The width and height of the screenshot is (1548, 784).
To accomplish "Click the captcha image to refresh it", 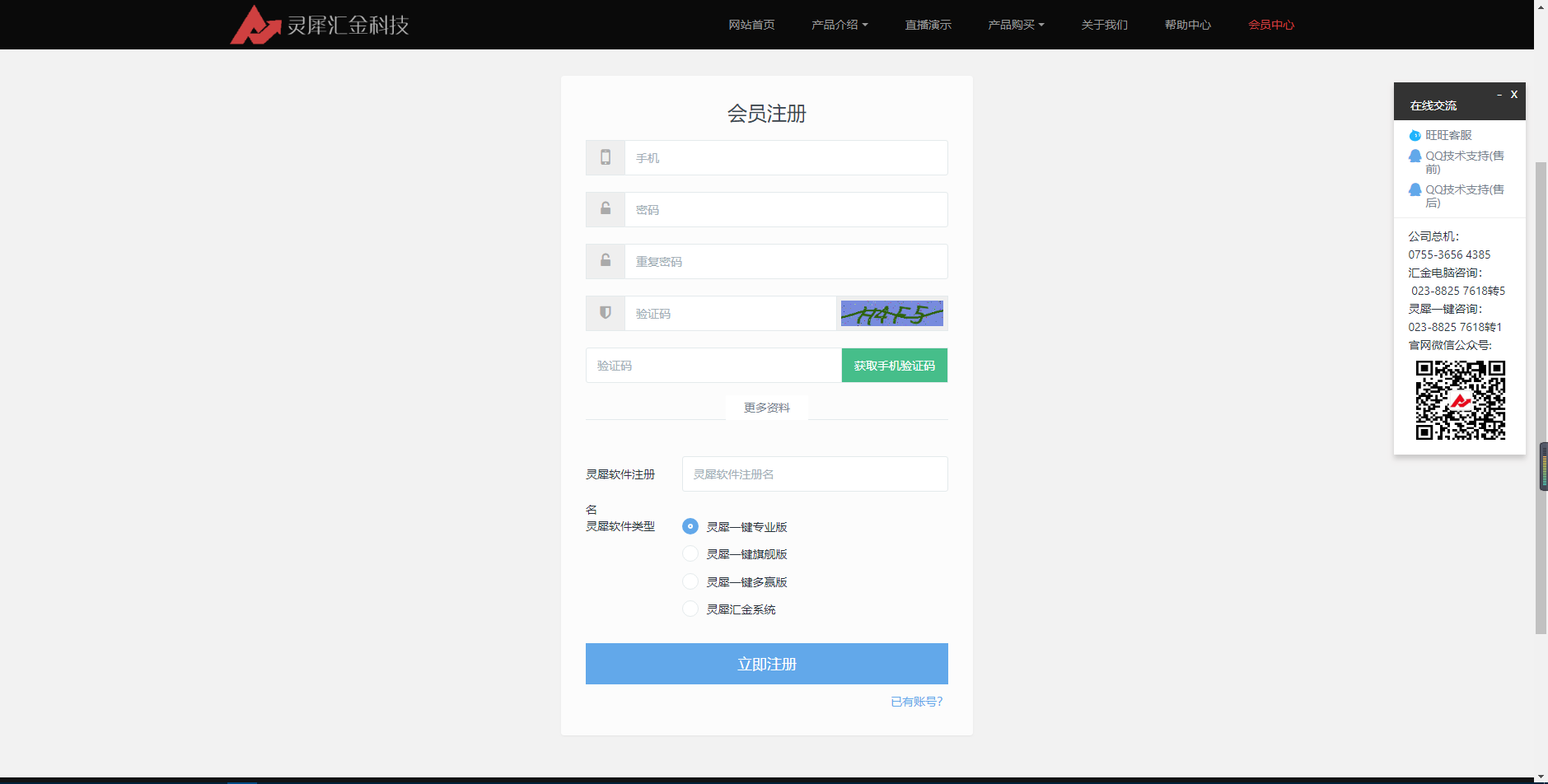I will [891, 313].
